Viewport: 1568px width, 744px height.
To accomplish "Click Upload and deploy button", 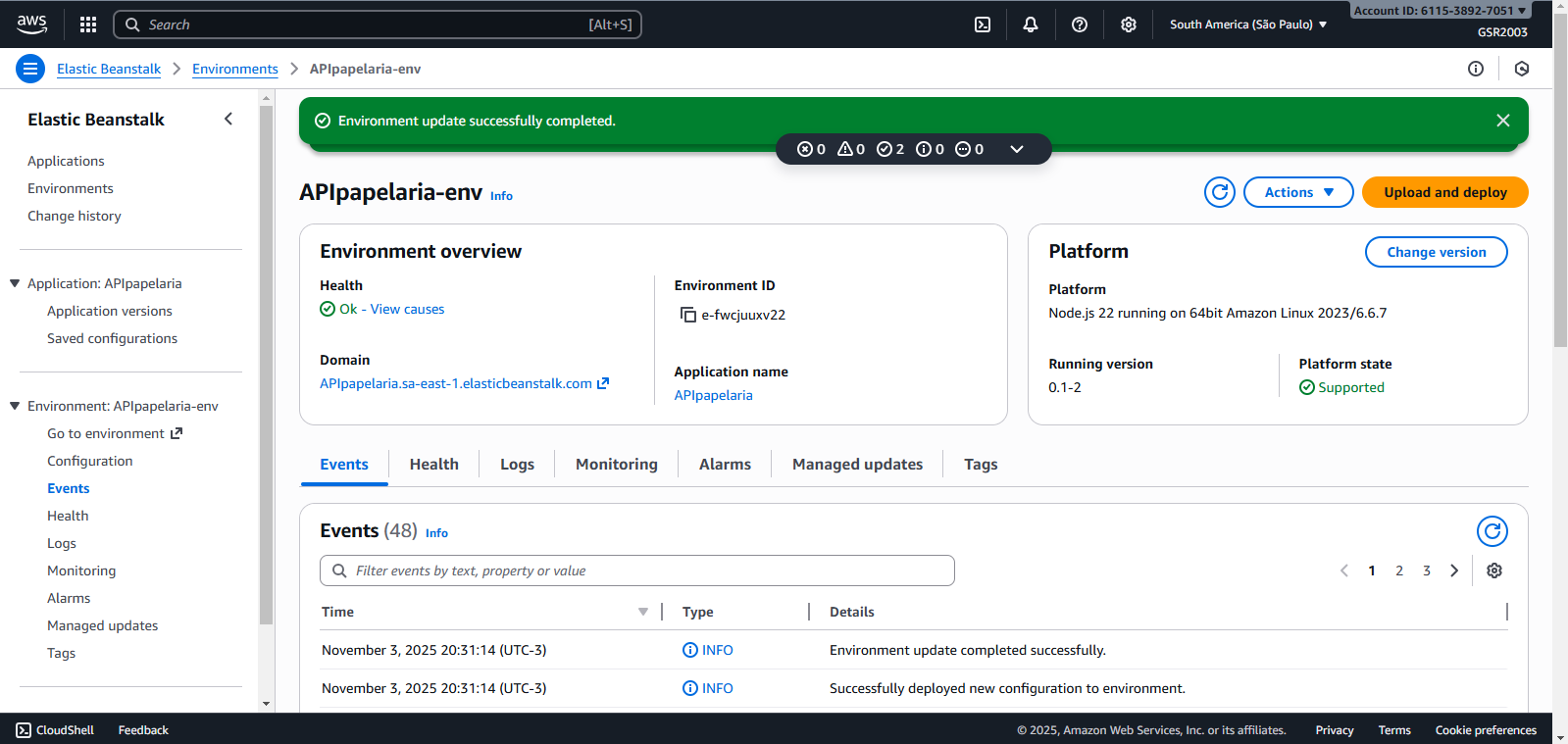I will pos(1445,192).
